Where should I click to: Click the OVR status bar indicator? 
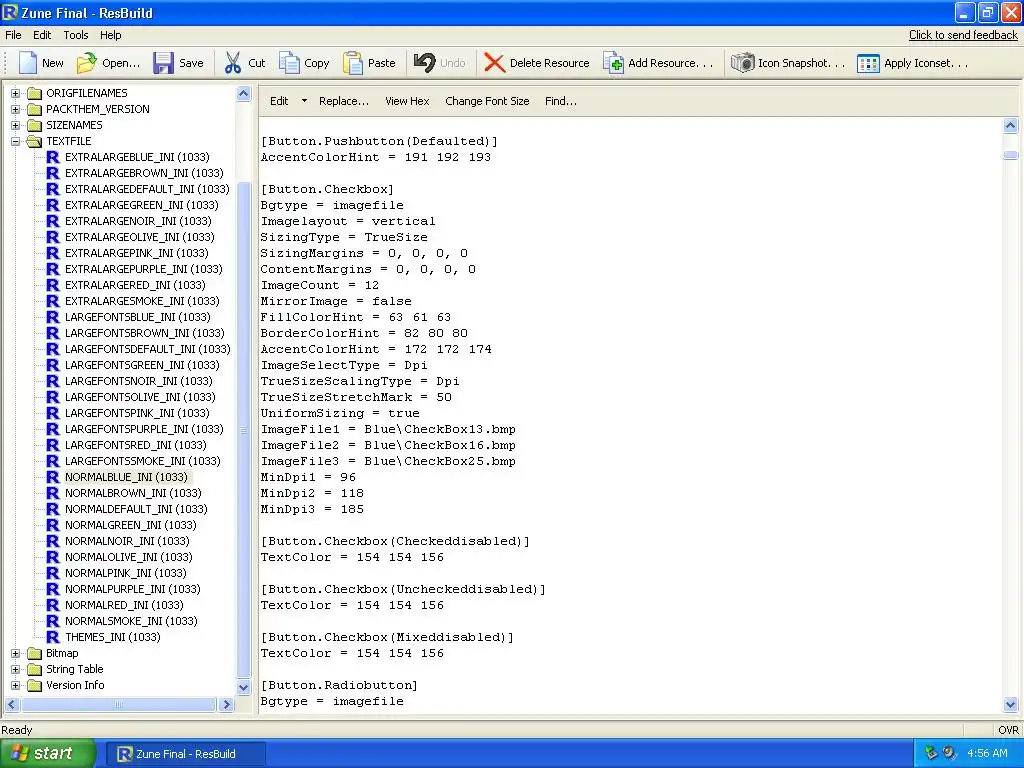(x=1008, y=730)
